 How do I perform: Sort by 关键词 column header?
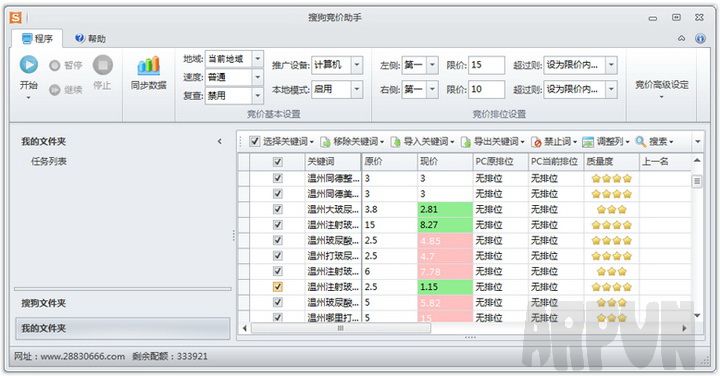coord(333,162)
